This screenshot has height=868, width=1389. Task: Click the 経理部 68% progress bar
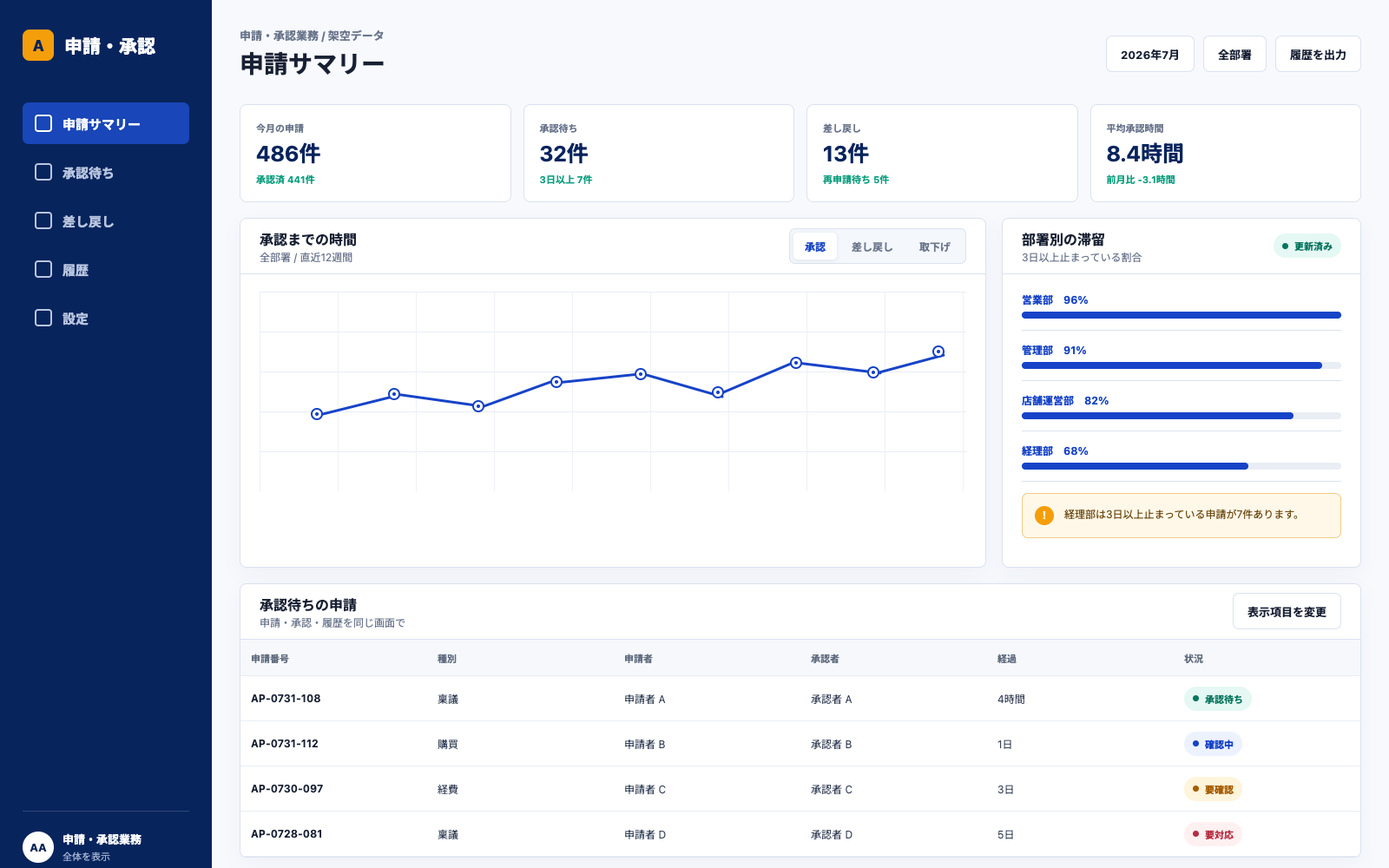click(x=1182, y=466)
